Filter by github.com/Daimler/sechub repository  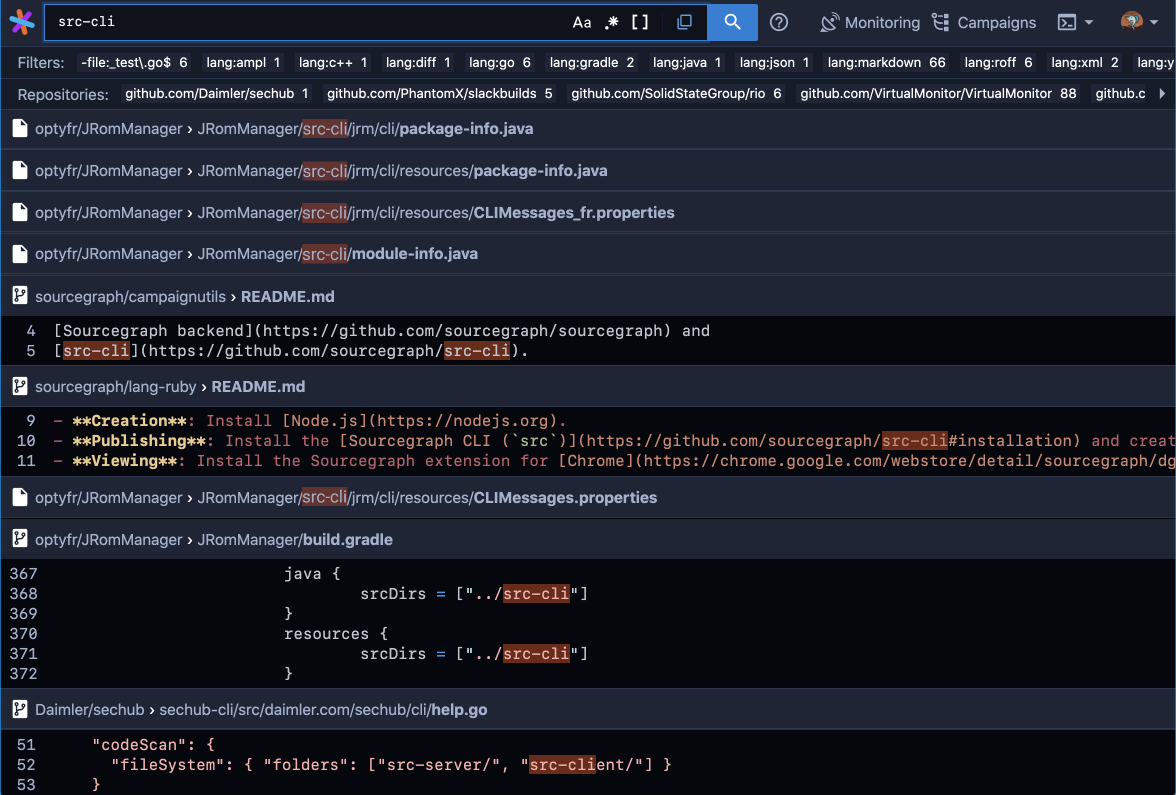217,94
